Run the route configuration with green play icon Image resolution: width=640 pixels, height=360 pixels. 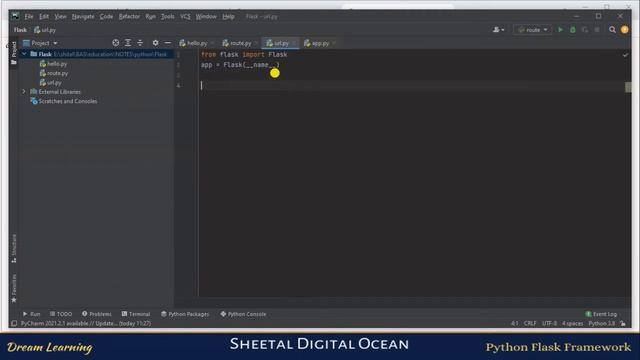(x=560, y=30)
